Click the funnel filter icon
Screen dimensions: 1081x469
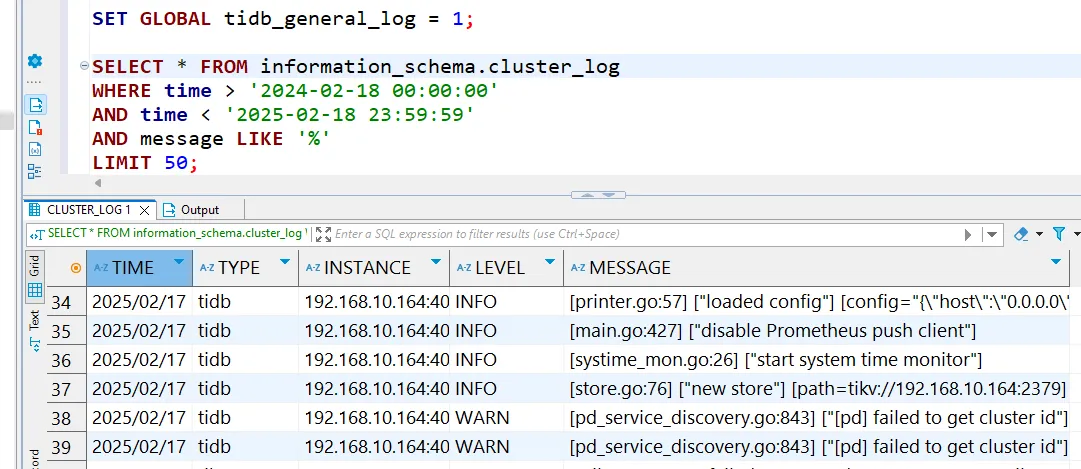coord(1059,234)
